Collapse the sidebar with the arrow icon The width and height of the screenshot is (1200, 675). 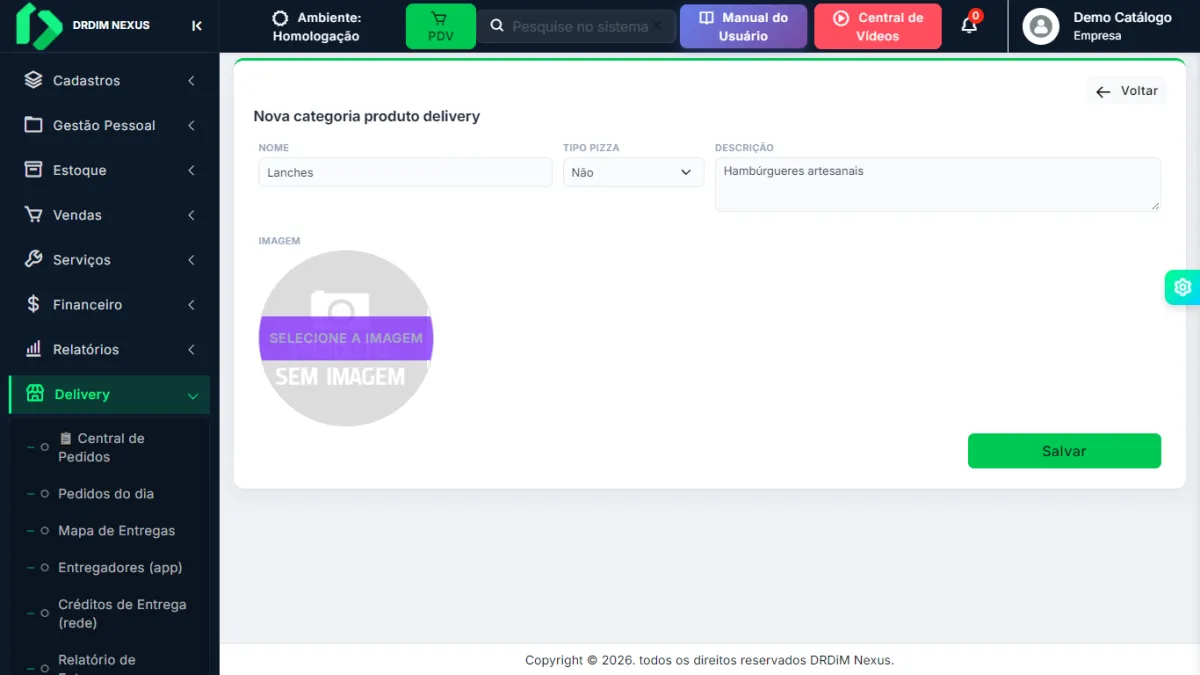(x=197, y=26)
